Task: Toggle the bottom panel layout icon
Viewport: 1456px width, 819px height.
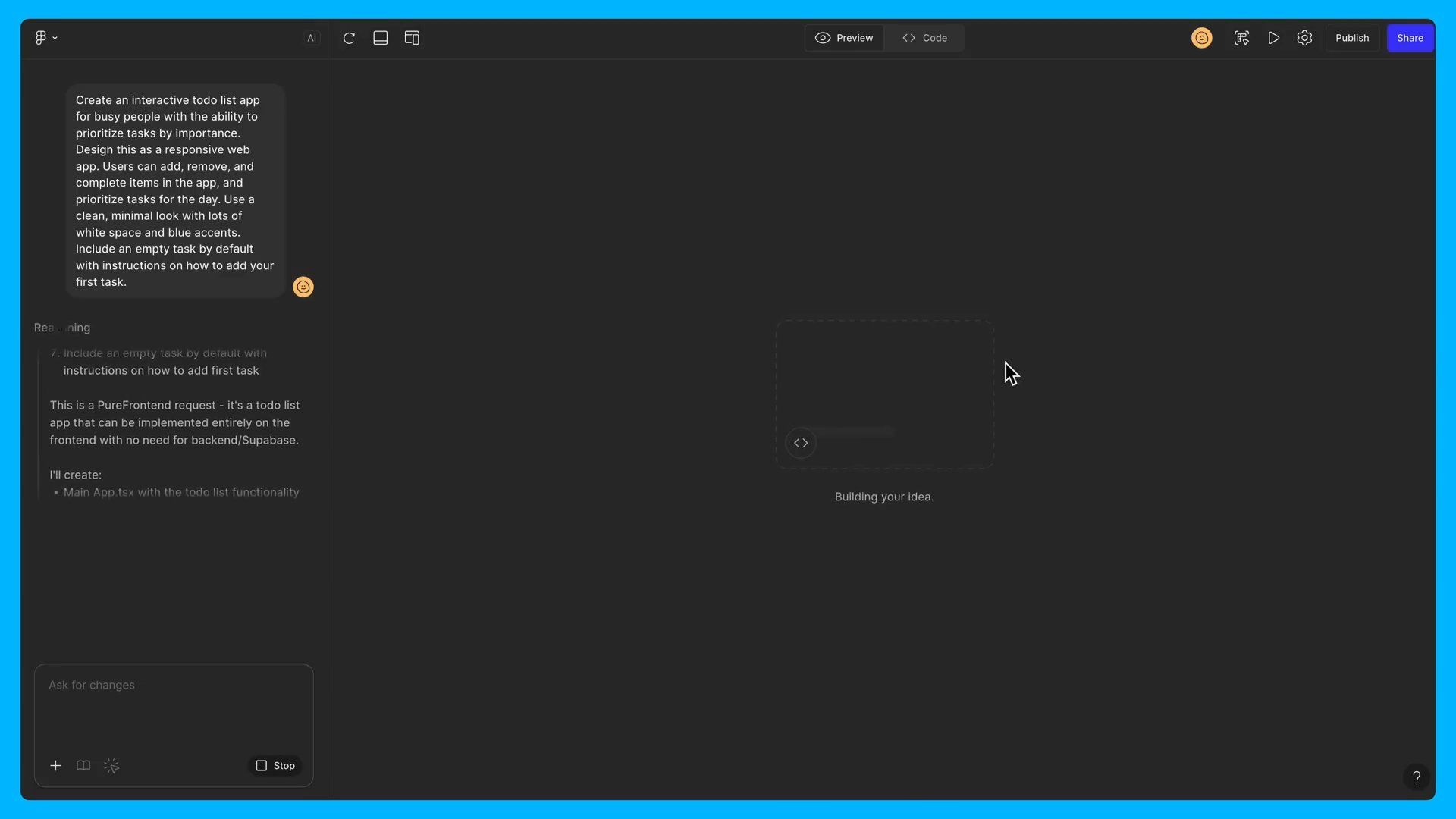Action: click(x=381, y=38)
